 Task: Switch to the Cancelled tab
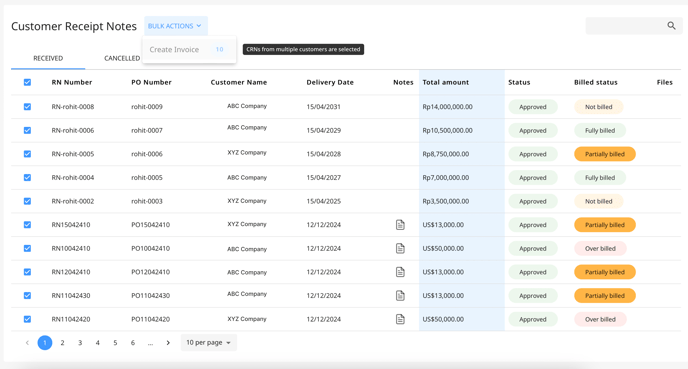[x=122, y=58]
